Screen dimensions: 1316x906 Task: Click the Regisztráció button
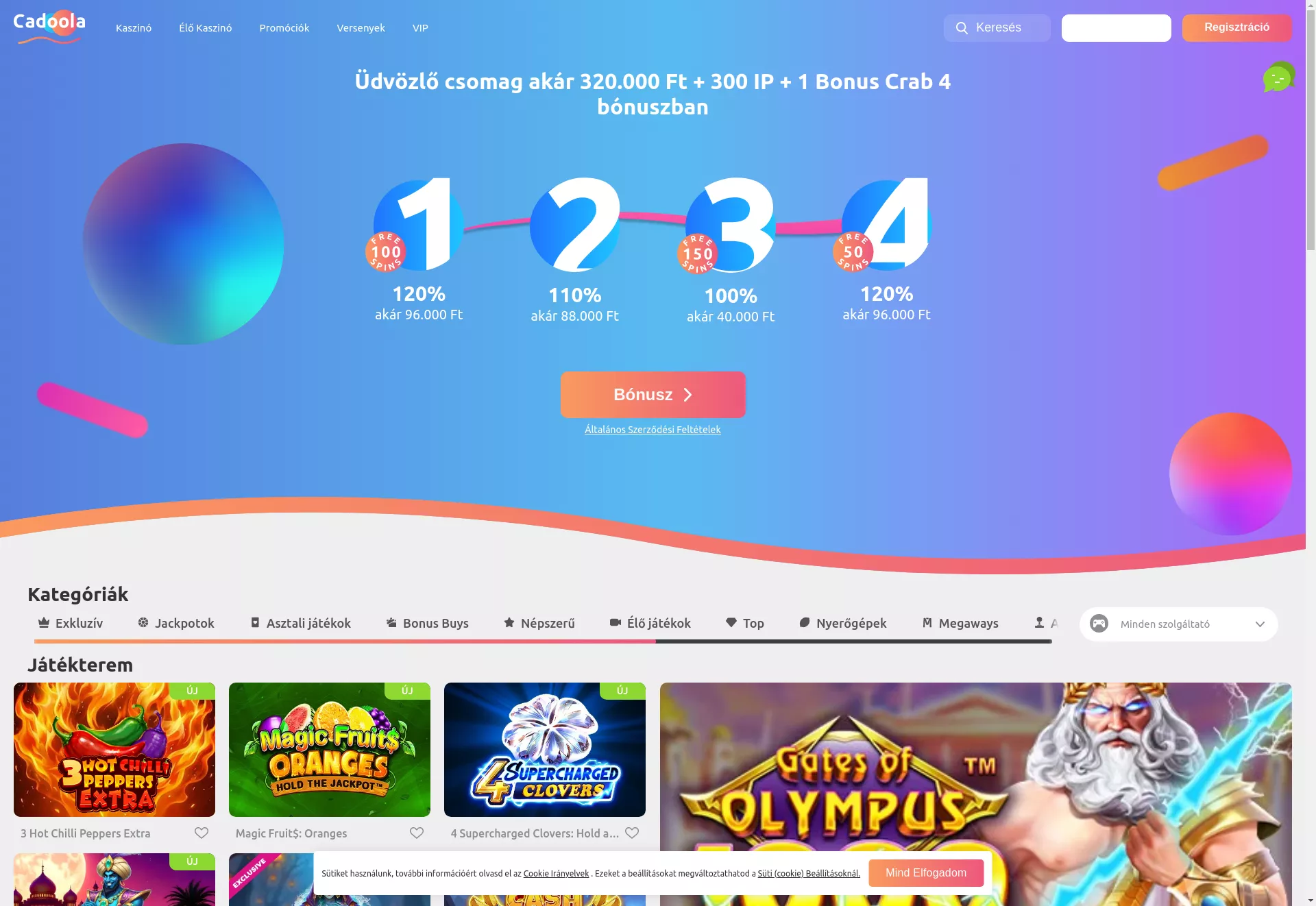coord(1236,28)
